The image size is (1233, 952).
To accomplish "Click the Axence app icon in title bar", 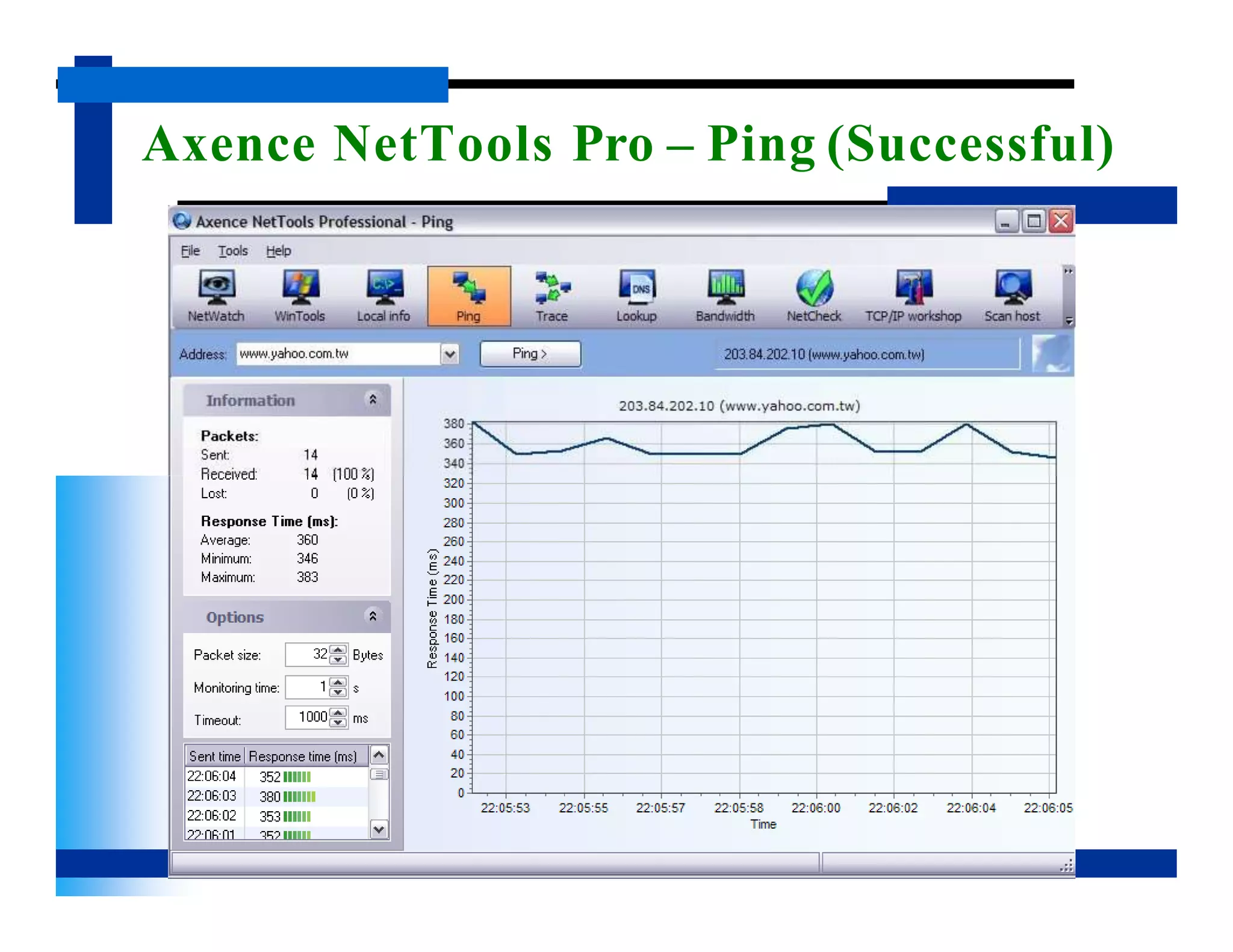I will (182, 221).
